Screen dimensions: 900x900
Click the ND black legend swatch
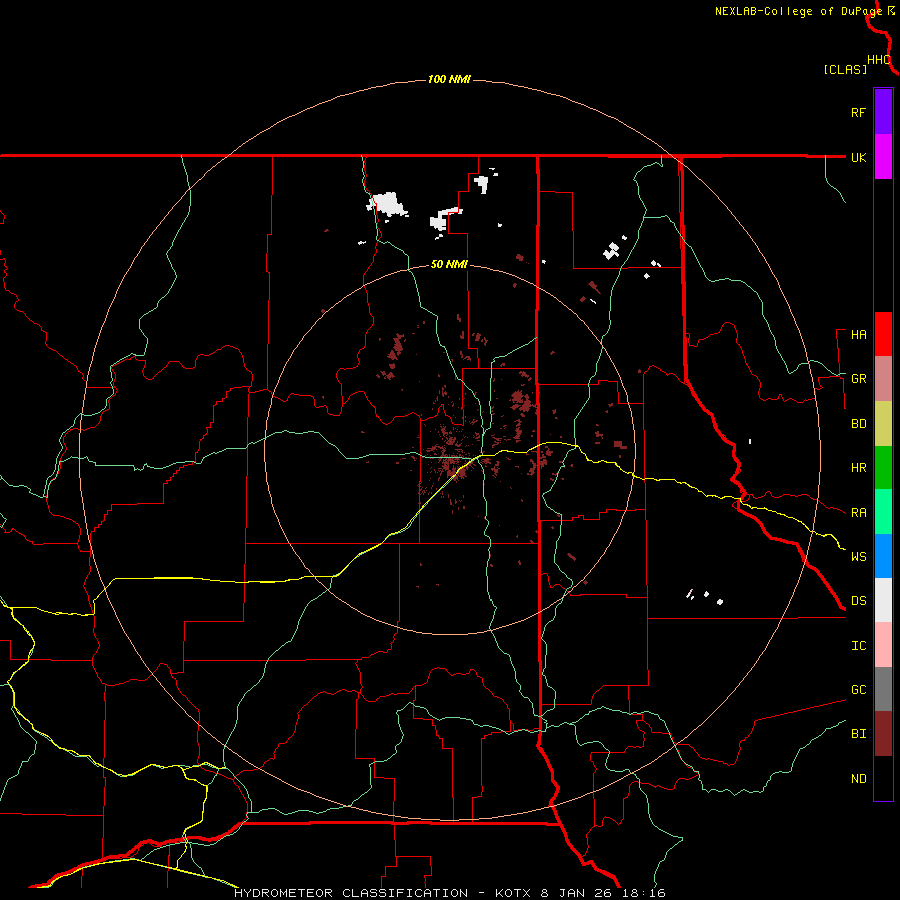click(883, 778)
